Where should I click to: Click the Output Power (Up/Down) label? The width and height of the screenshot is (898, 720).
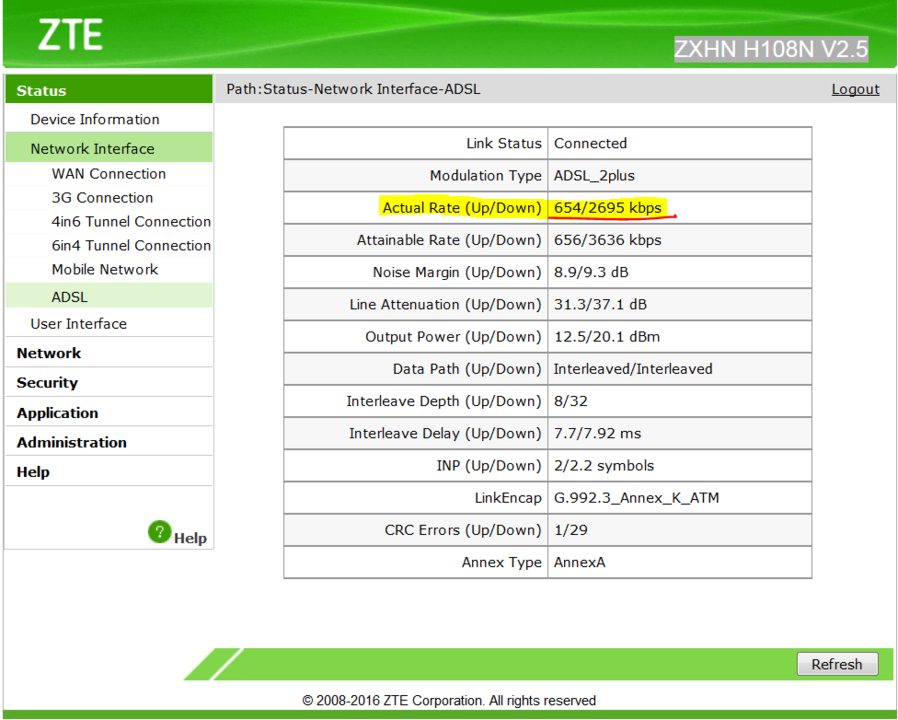(x=453, y=336)
